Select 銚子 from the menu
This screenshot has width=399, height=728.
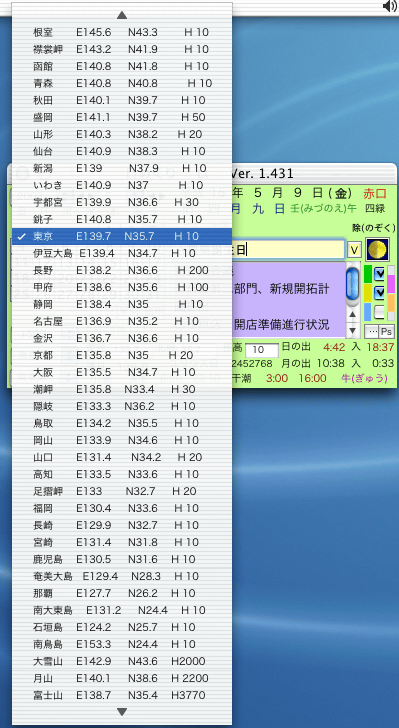coord(122,219)
